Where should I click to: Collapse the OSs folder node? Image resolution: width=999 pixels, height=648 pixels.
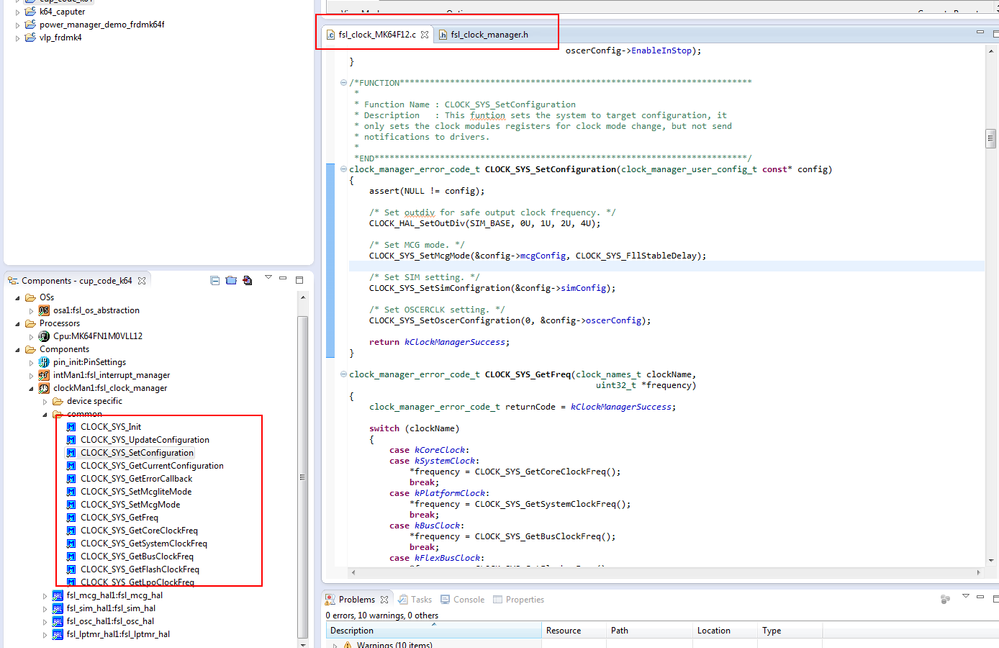point(18,298)
